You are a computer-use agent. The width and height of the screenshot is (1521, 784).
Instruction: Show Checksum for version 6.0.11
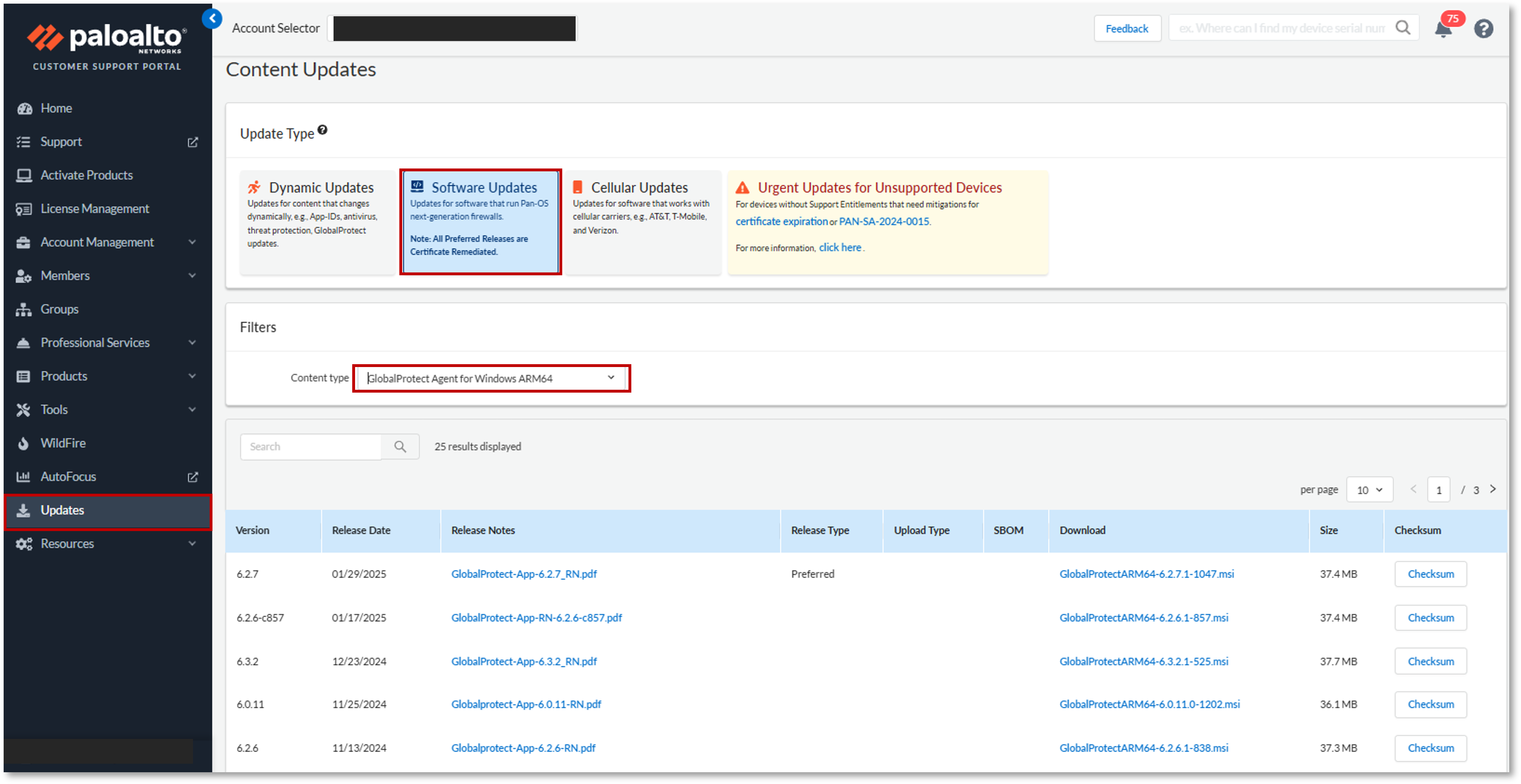(x=1430, y=705)
